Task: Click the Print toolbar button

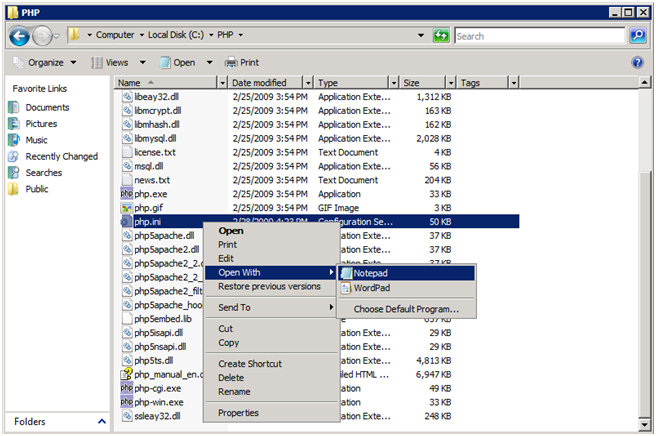Action: [x=242, y=63]
